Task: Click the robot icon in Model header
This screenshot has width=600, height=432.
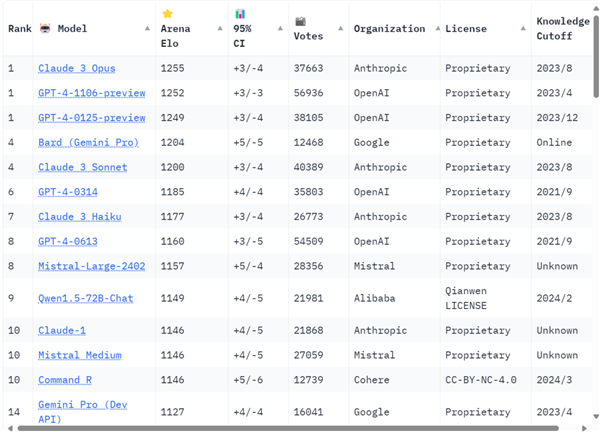Action: pos(45,28)
